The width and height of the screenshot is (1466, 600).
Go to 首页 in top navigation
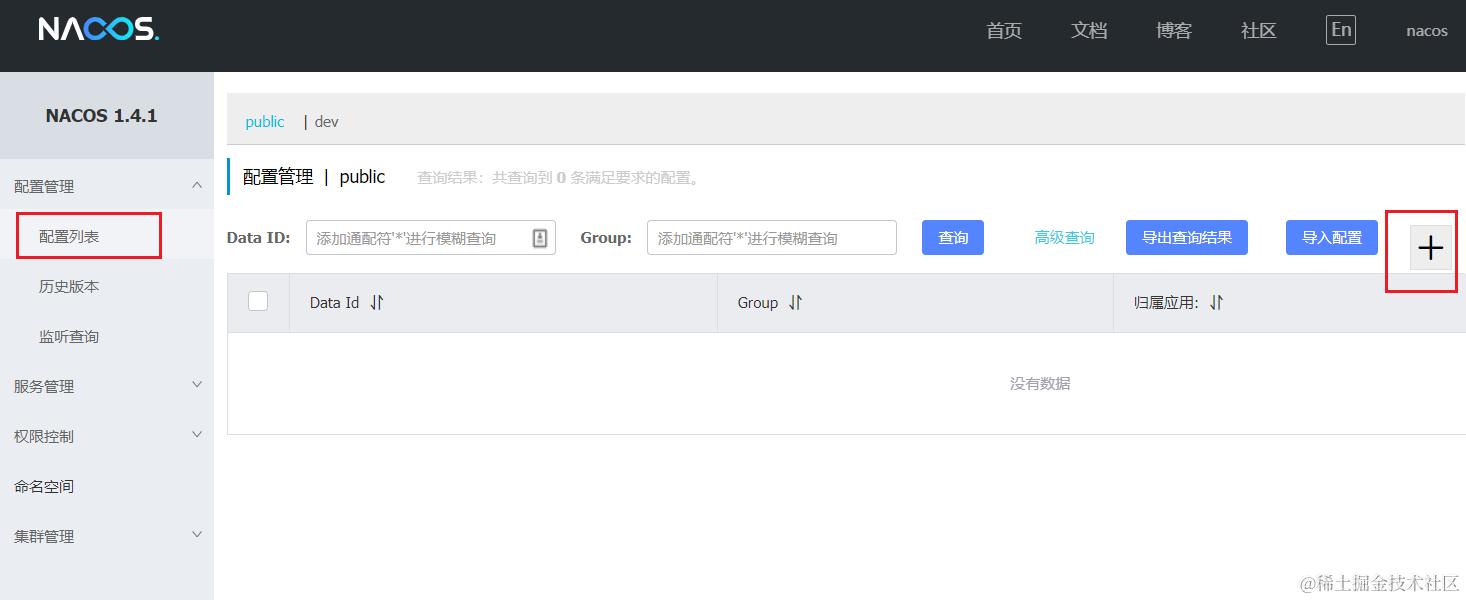[1004, 31]
